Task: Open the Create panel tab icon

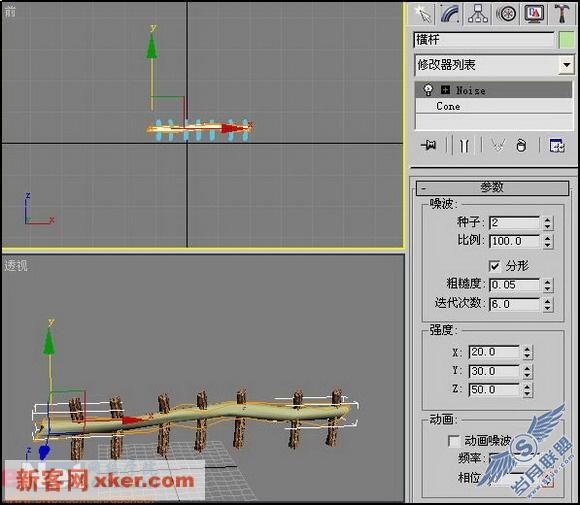Action: point(423,14)
